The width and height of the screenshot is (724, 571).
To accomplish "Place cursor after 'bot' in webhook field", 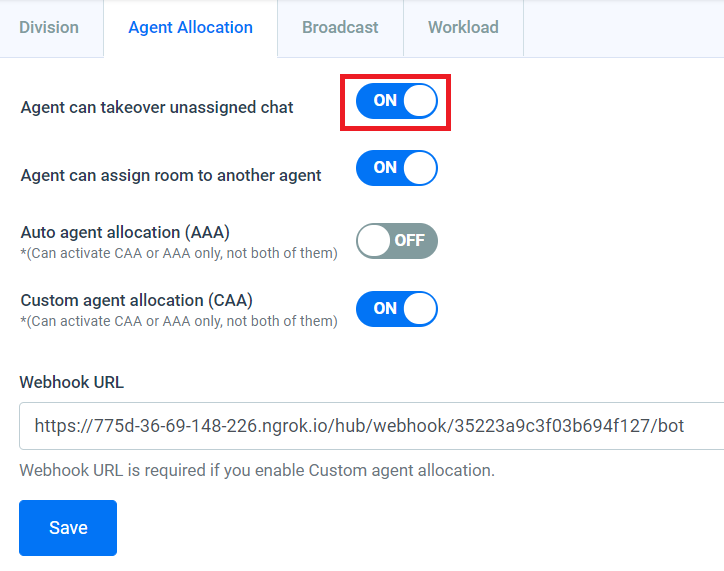I will click(x=685, y=426).
